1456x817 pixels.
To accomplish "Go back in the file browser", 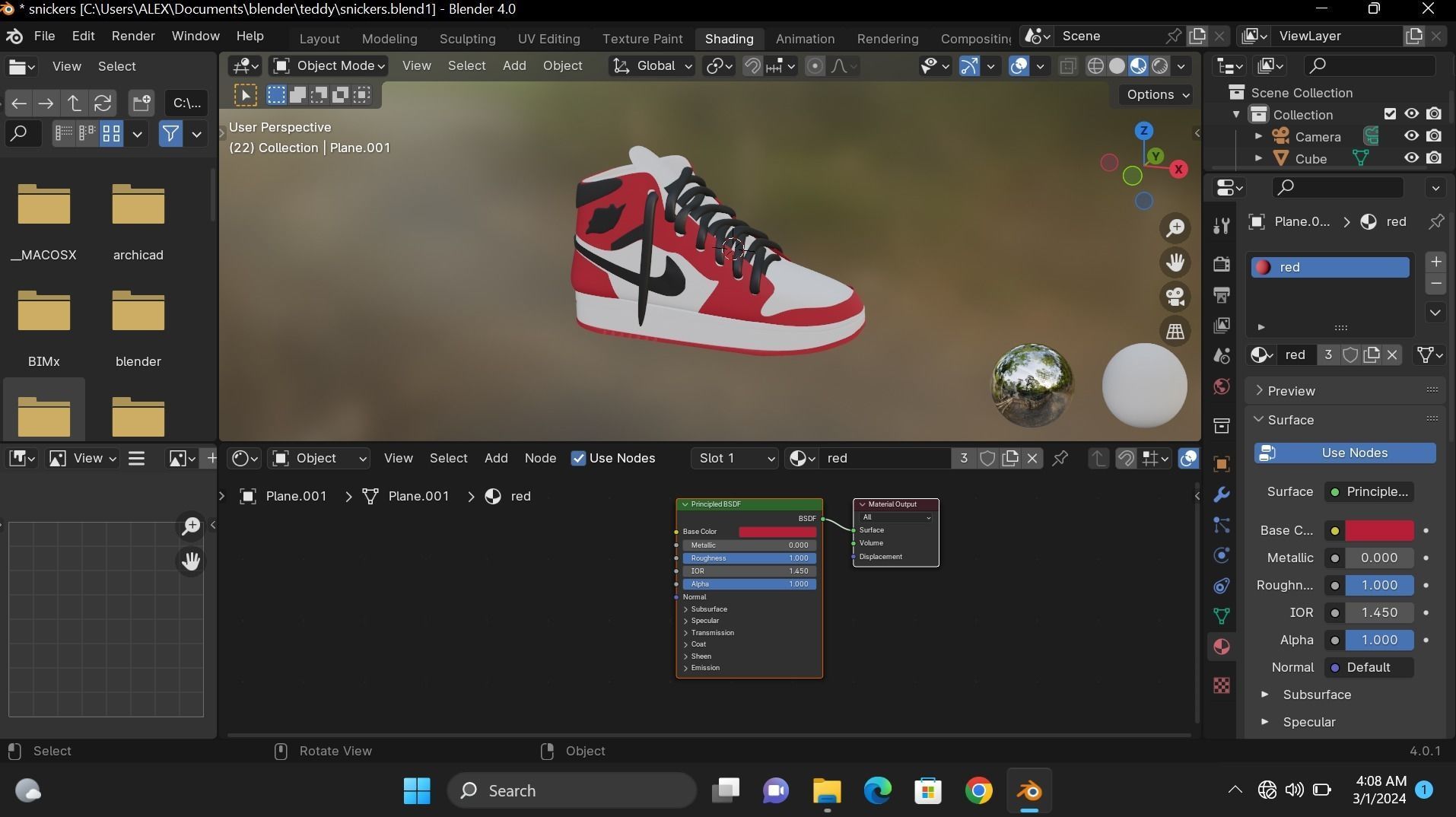I will tap(19, 103).
